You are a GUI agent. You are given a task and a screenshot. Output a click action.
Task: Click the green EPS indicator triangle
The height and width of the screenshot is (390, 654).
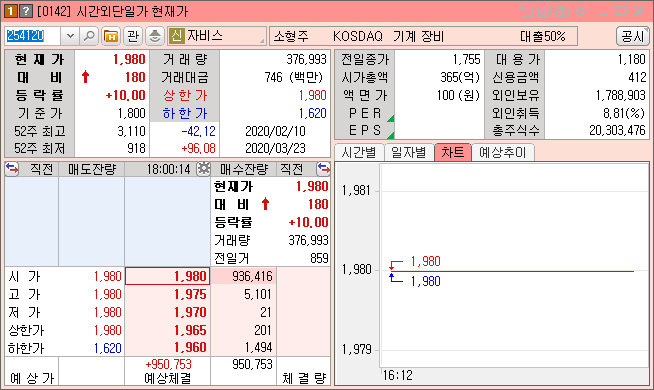tap(390, 135)
